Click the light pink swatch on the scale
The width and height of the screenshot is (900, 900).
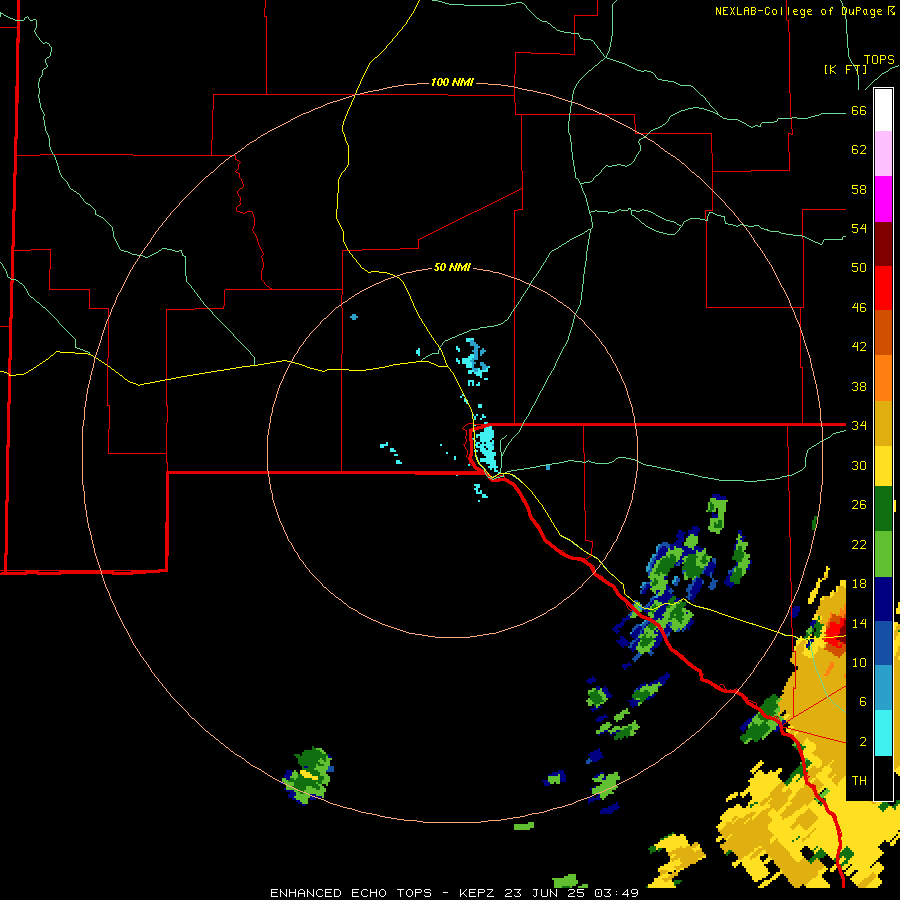coord(883,154)
